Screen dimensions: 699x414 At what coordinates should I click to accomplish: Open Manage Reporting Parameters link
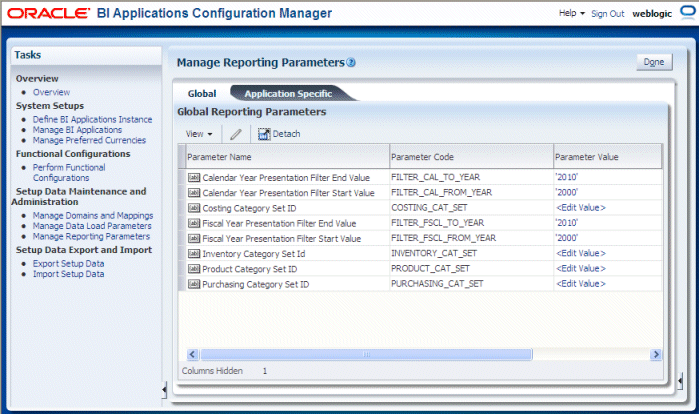[91, 236]
